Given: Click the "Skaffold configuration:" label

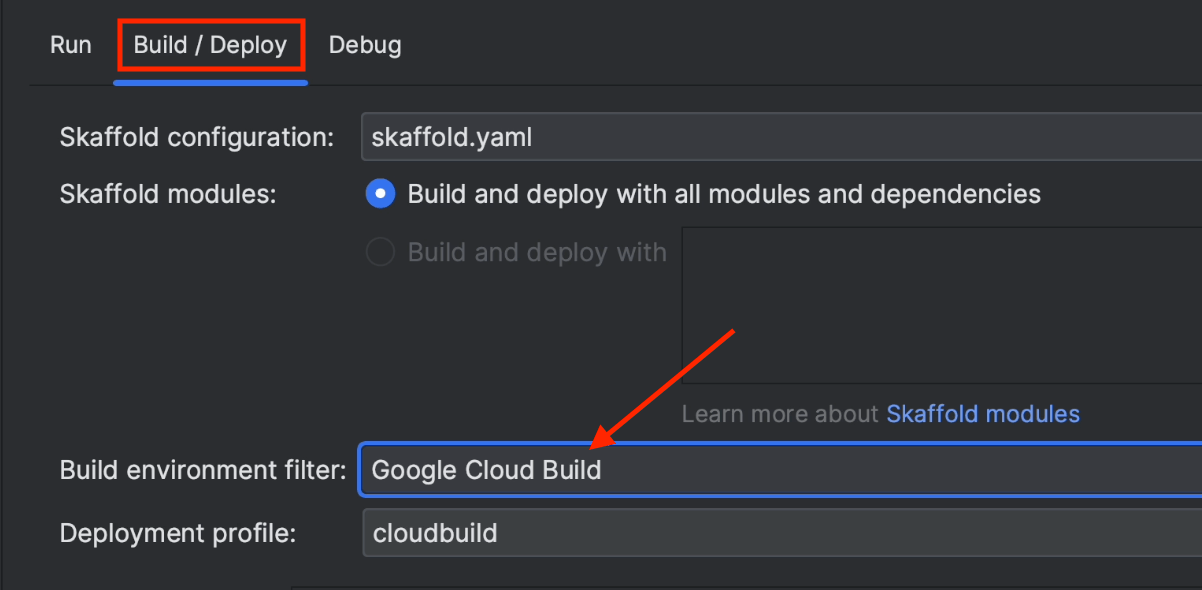Looking at the screenshot, I should pos(197,137).
